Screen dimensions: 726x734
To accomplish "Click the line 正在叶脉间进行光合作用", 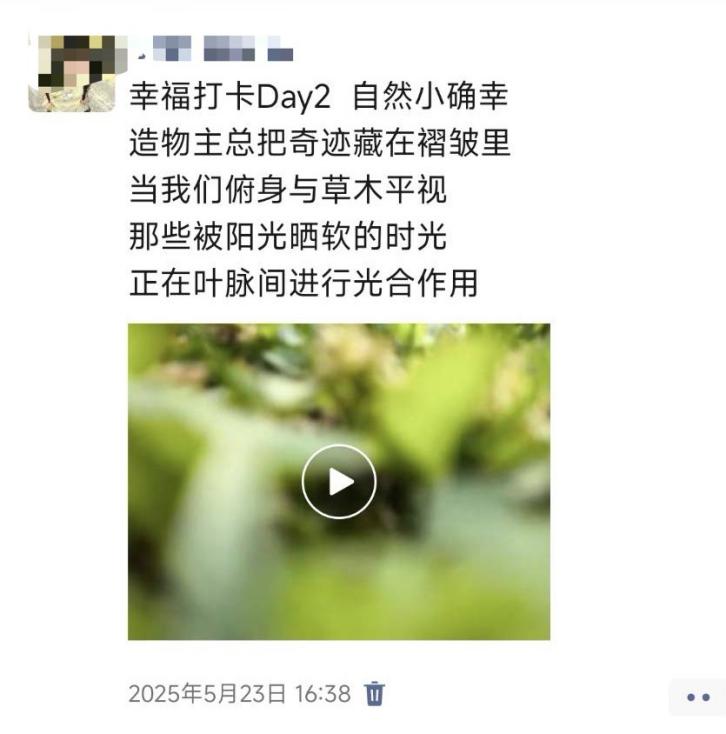I will [303, 283].
